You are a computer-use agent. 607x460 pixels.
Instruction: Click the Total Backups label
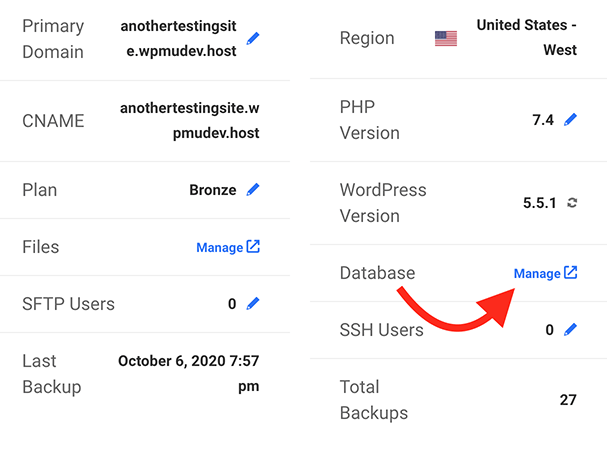[374, 400]
